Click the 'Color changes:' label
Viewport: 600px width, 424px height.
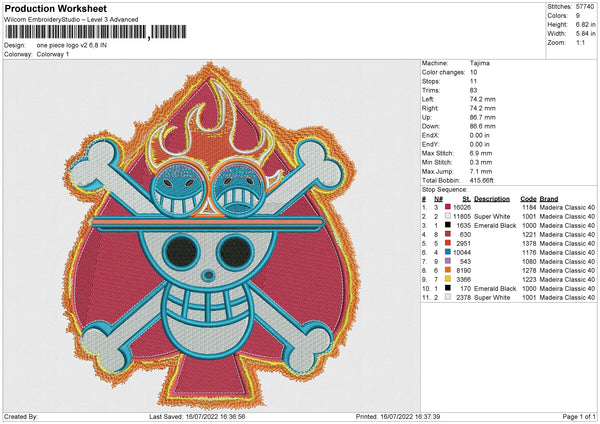click(x=443, y=72)
